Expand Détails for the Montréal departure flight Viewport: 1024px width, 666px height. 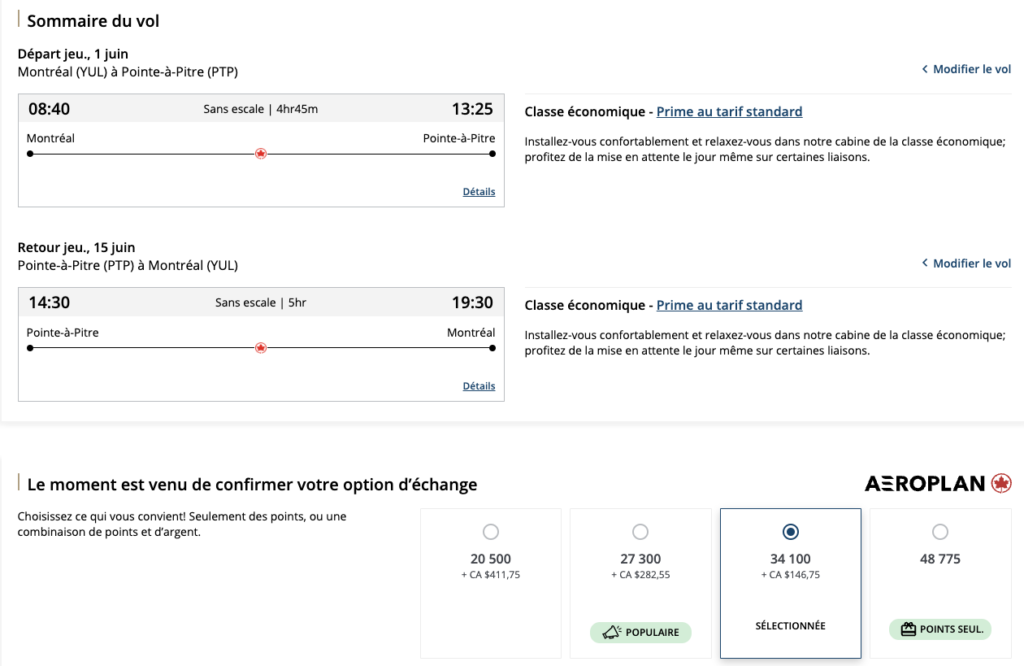(x=478, y=192)
